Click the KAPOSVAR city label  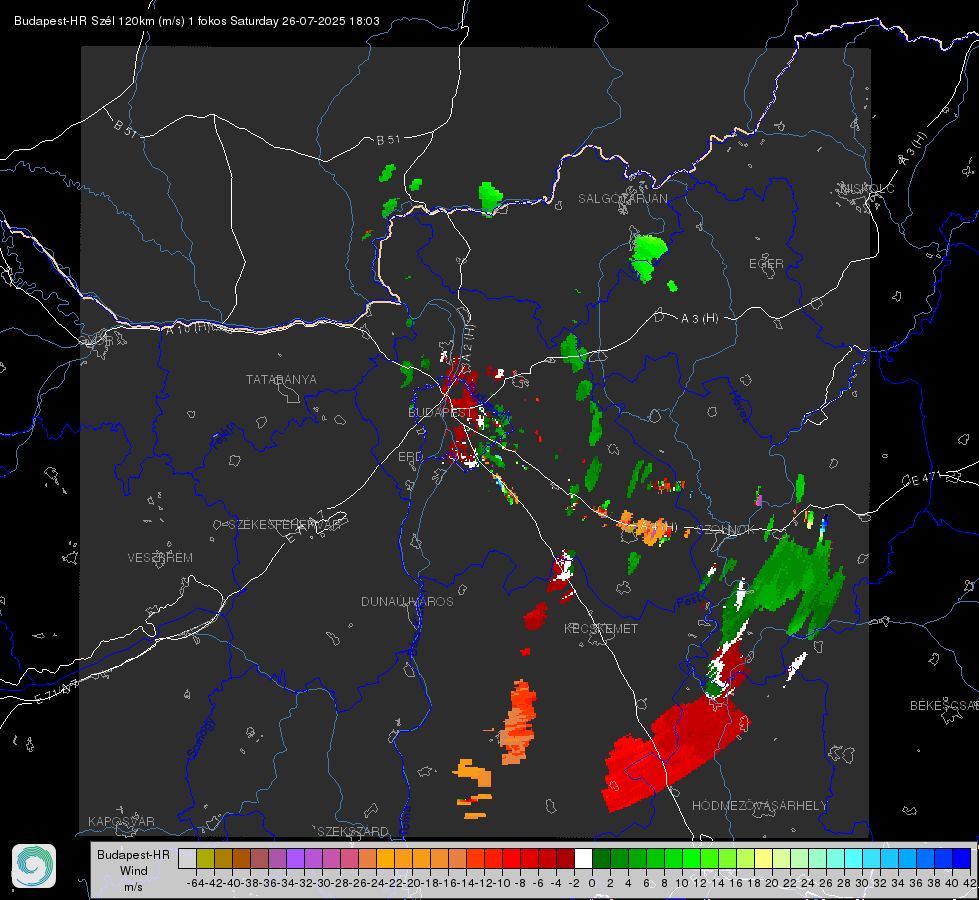click(x=121, y=821)
